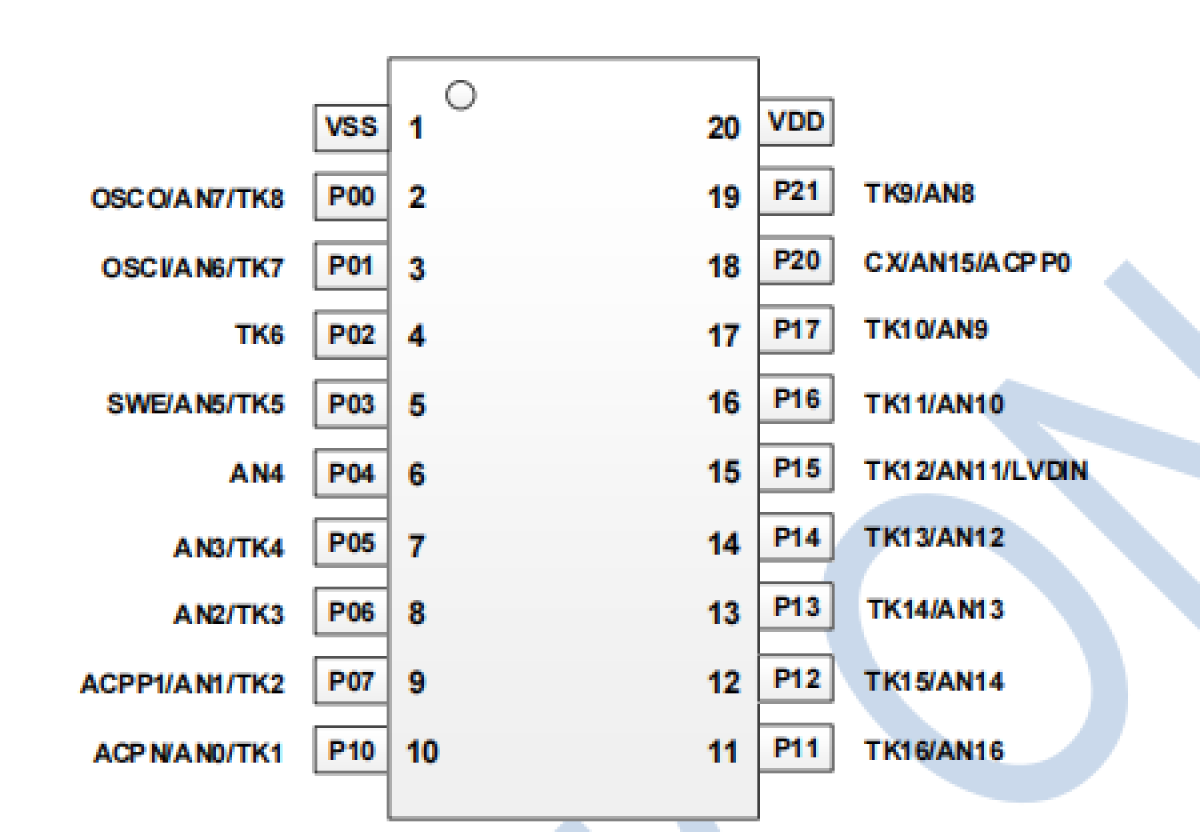Screen dimensions: 1200x832
Task: Select the P11 pin box
Action: (796, 748)
